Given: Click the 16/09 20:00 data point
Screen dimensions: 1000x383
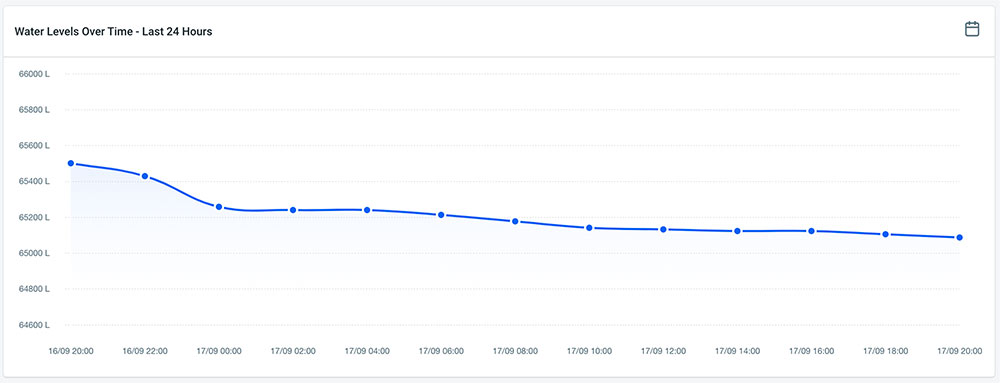Looking at the screenshot, I should coord(71,163).
